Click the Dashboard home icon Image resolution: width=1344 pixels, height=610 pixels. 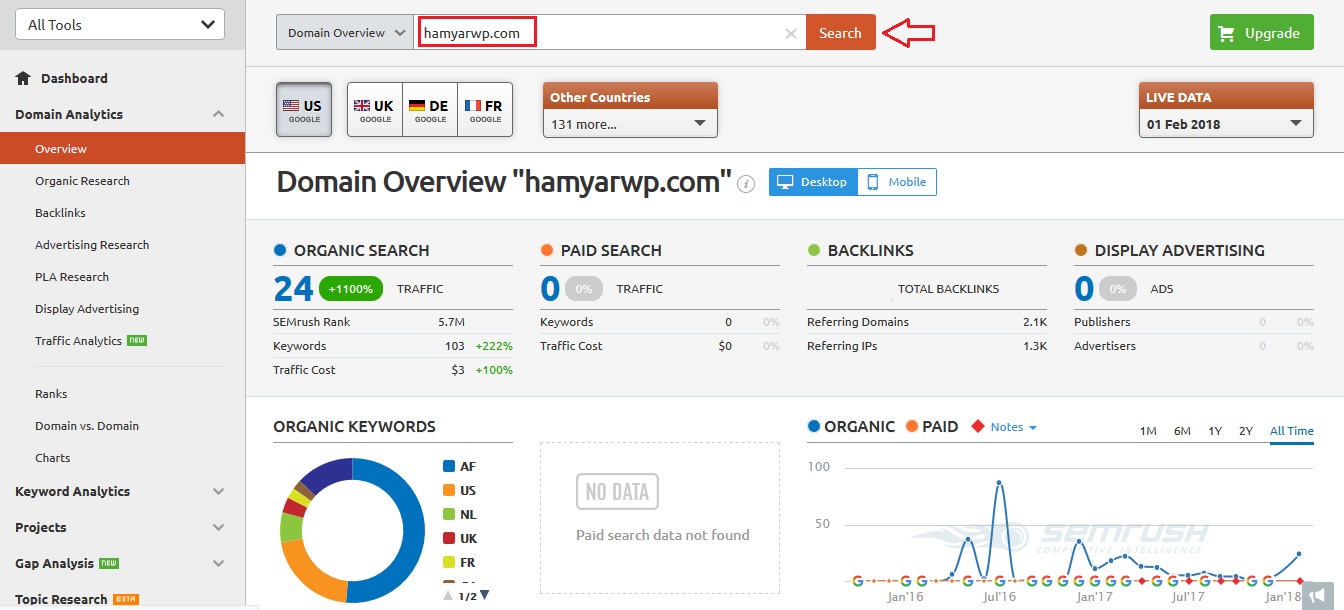[23, 78]
